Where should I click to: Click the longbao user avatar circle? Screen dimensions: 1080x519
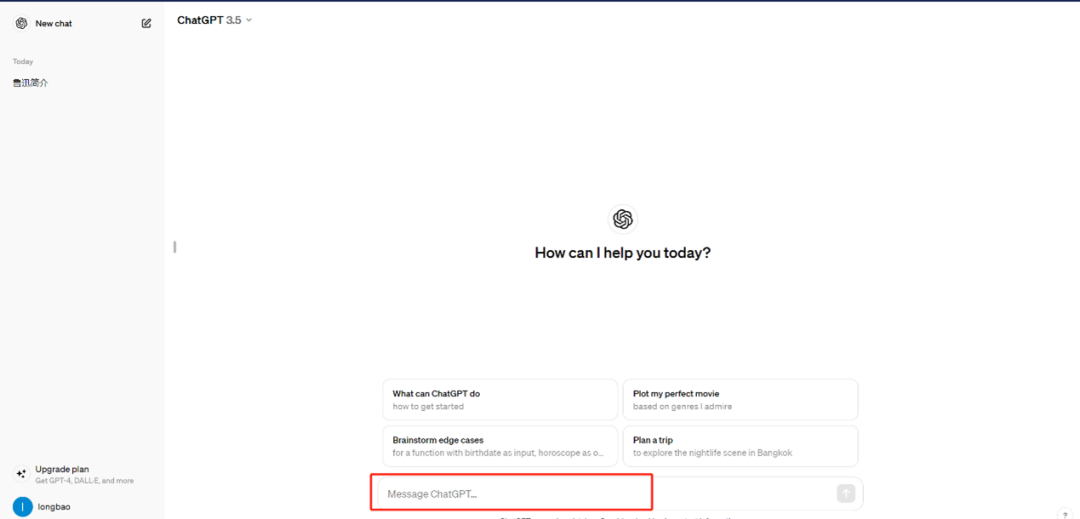[21, 506]
